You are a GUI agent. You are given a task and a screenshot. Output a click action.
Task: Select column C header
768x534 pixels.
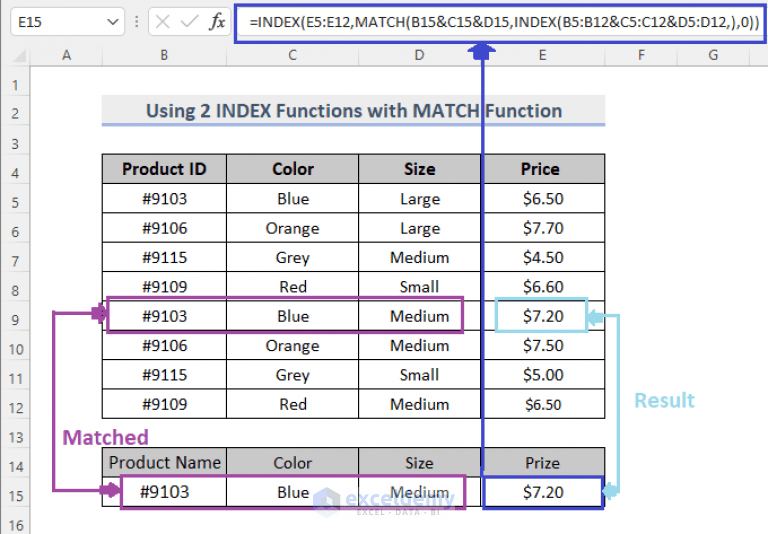click(292, 55)
